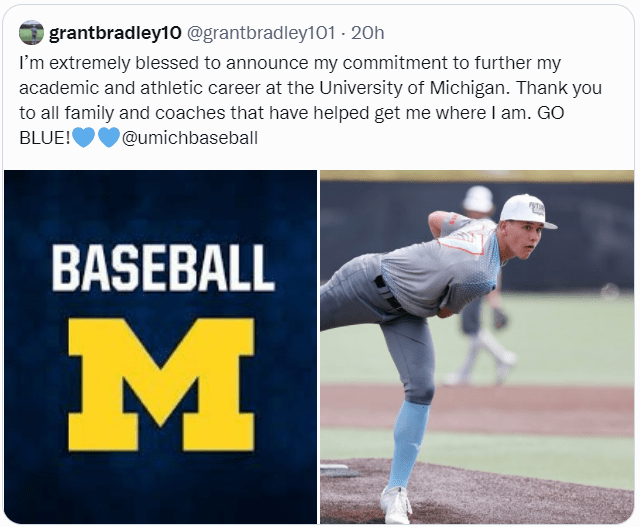Click the grantbradley10 profile avatar
640x527 pixels.
pos(31,33)
